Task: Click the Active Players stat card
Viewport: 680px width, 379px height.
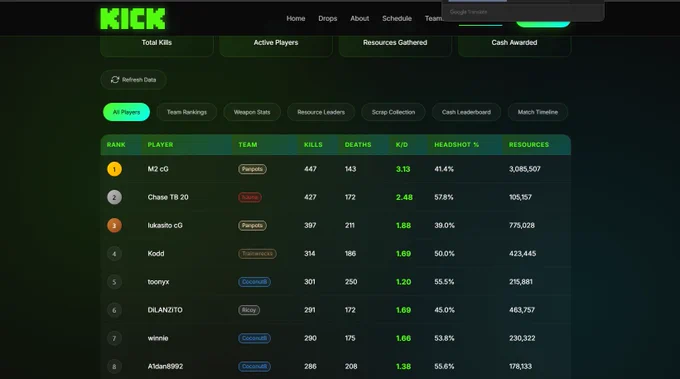Action: pos(276,45)
